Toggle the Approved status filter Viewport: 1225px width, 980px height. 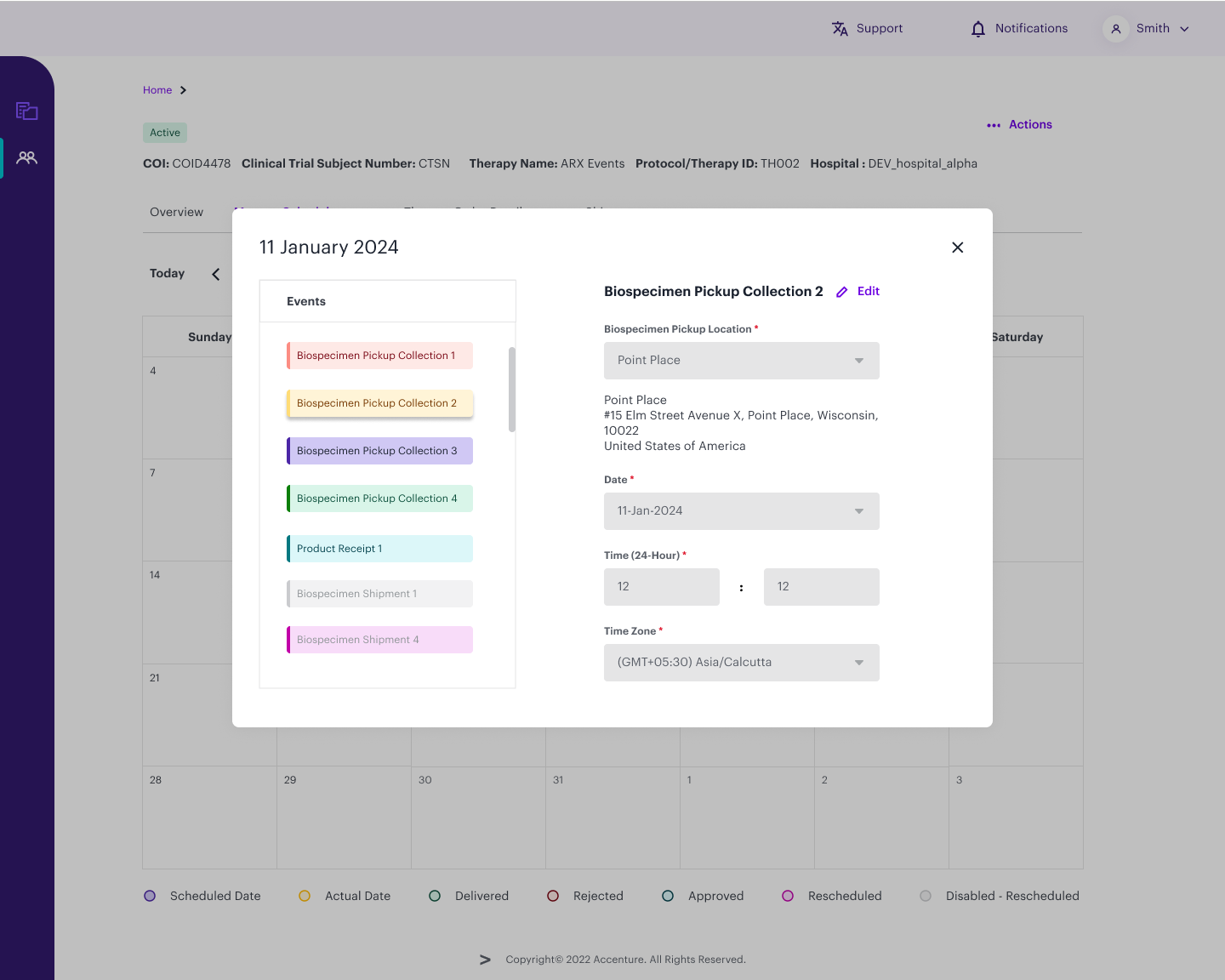(x=668, y=896)
